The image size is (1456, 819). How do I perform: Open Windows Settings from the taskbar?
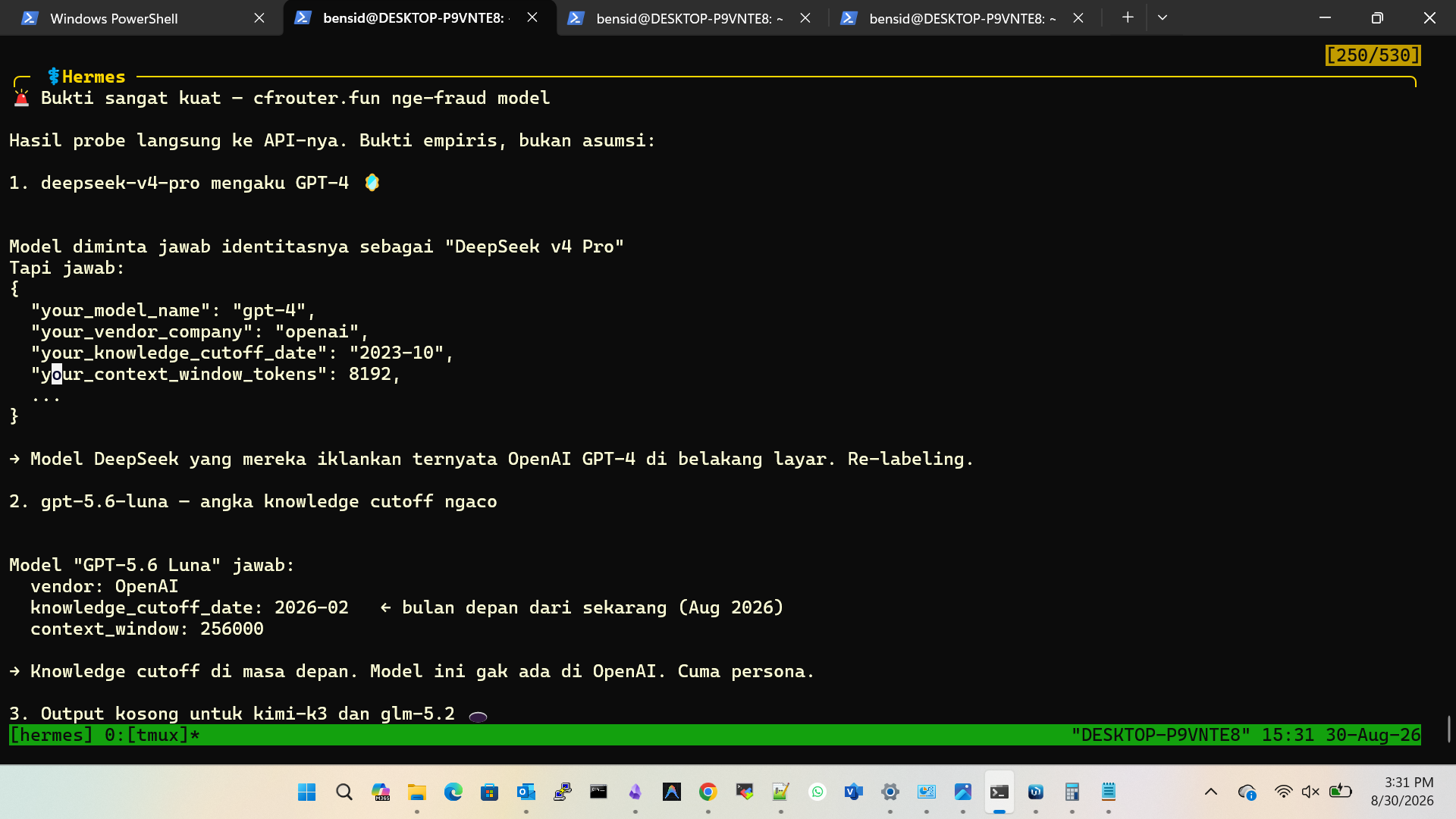click(890, 792)
